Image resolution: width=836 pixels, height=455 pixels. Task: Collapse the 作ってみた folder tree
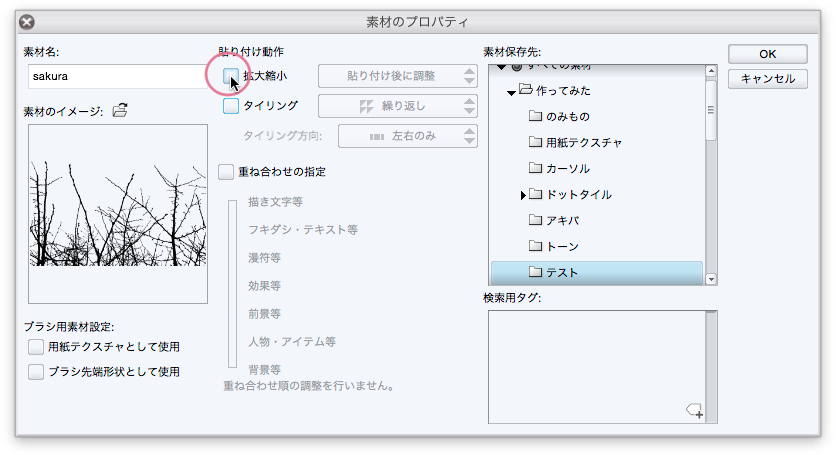tap(511, 92)
